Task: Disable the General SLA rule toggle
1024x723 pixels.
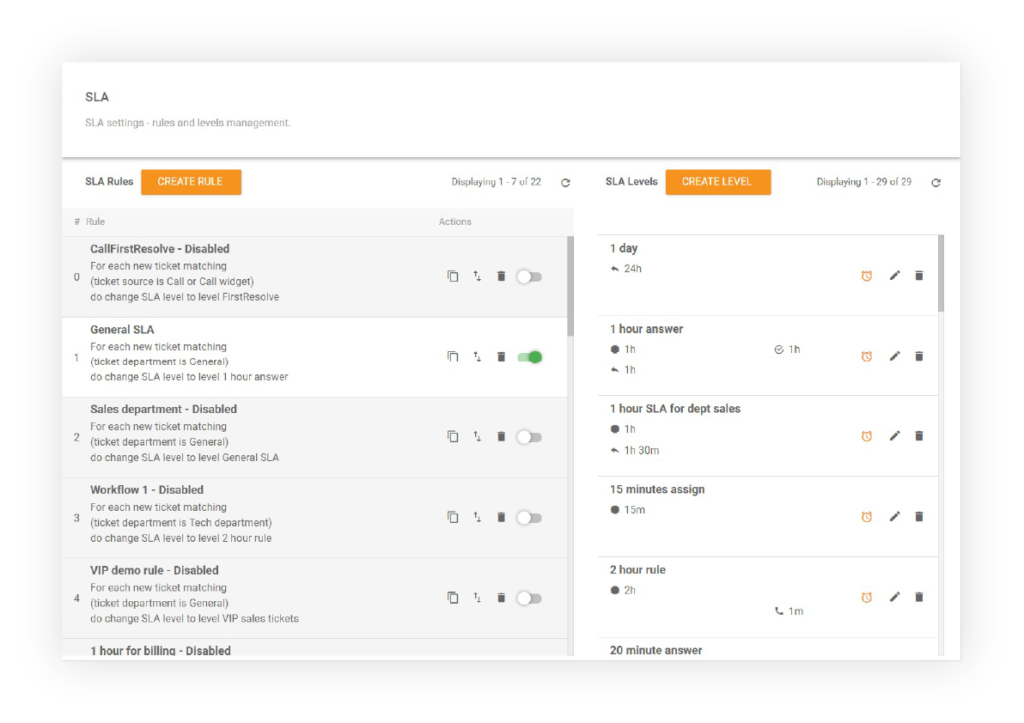Action: [x=530, y=357]
